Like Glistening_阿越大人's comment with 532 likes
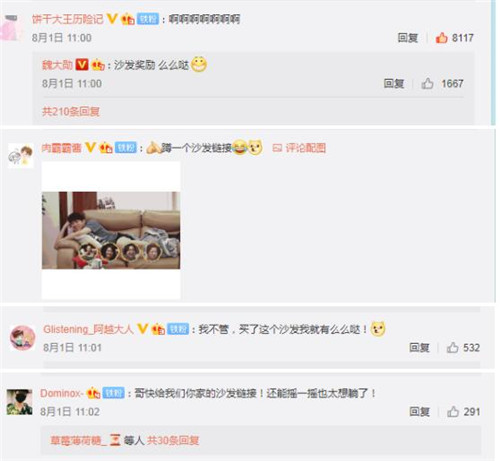 tap(452, 348)
